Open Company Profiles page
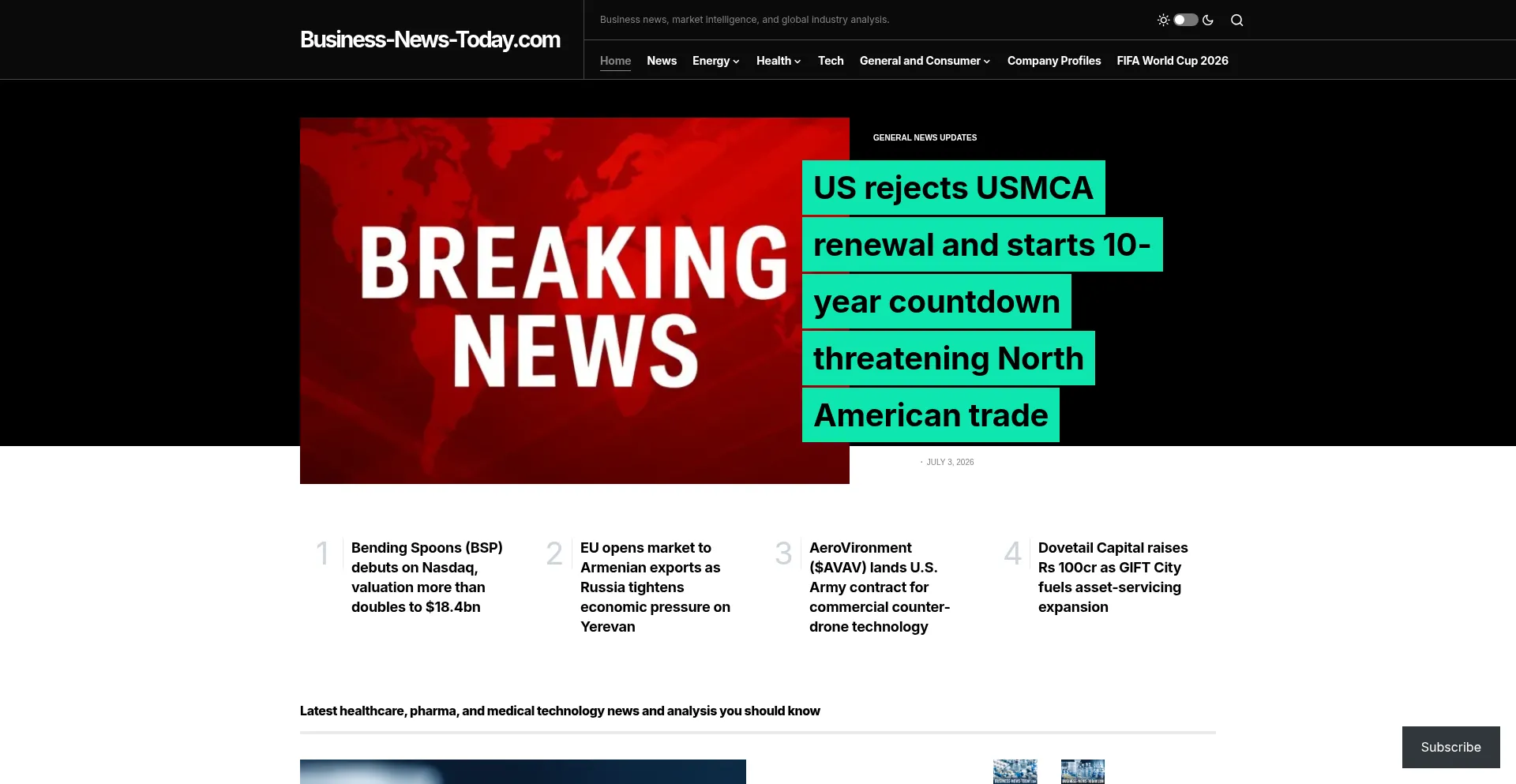This screenshot has height=784, width=1516. (1054, 61)
